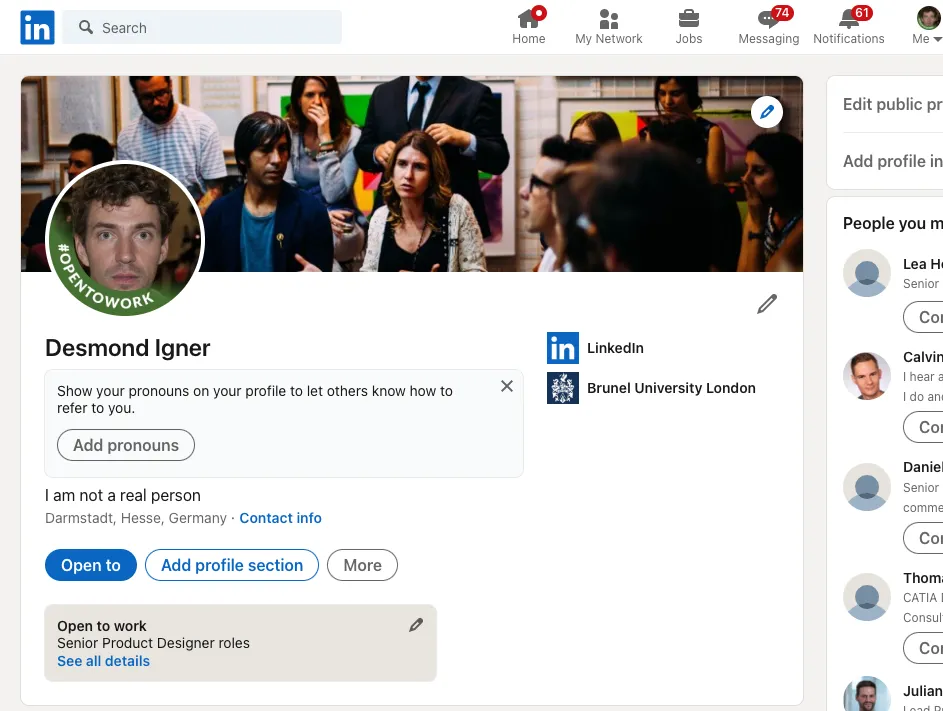Click the #OPENTOWORK profile photo
This screenshot has width=943, height=711.
click(125, 238)
